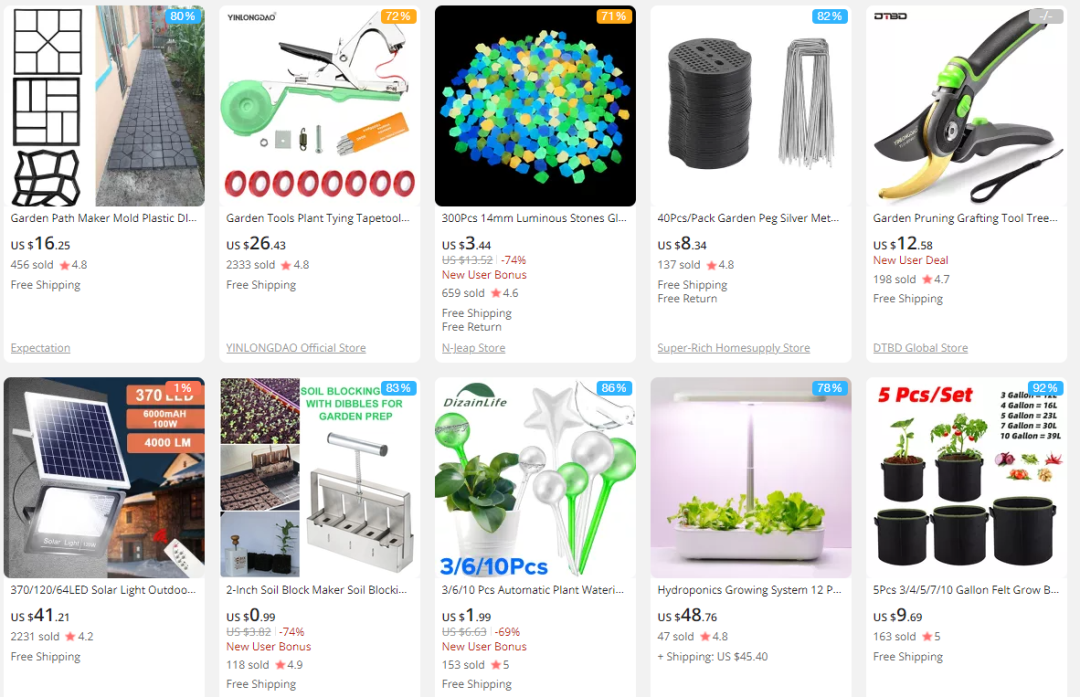Open the Luminous Stones product image

535,106
